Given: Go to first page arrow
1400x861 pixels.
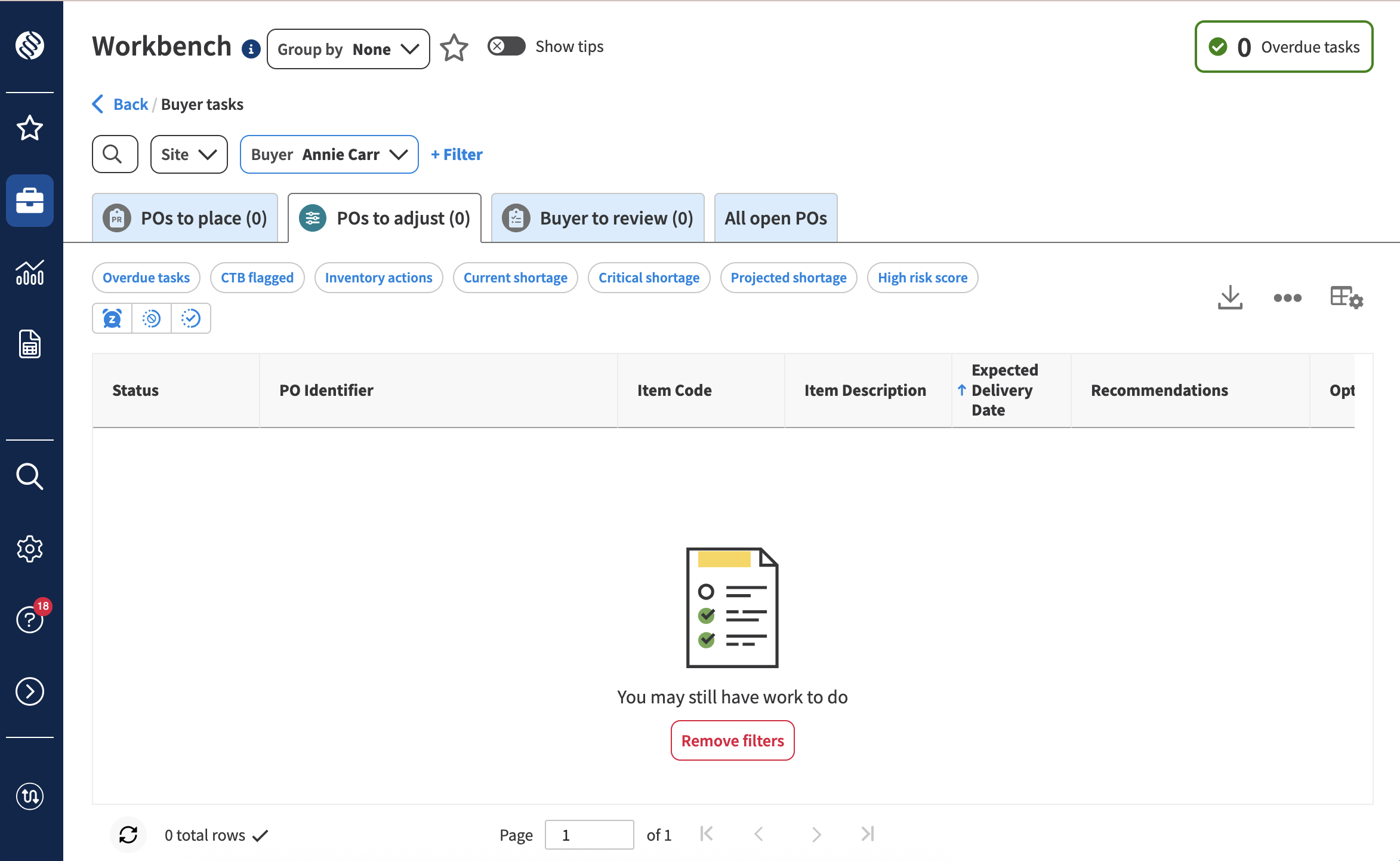Looking at the screenshot, I should click(x=707, y=834).
